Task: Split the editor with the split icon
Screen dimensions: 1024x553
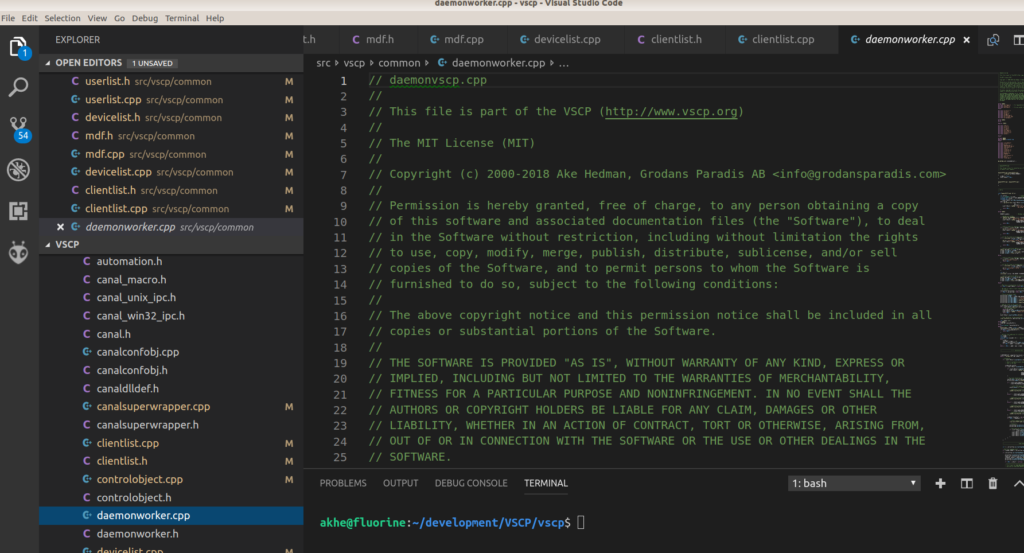Action: pos(1018,40)
